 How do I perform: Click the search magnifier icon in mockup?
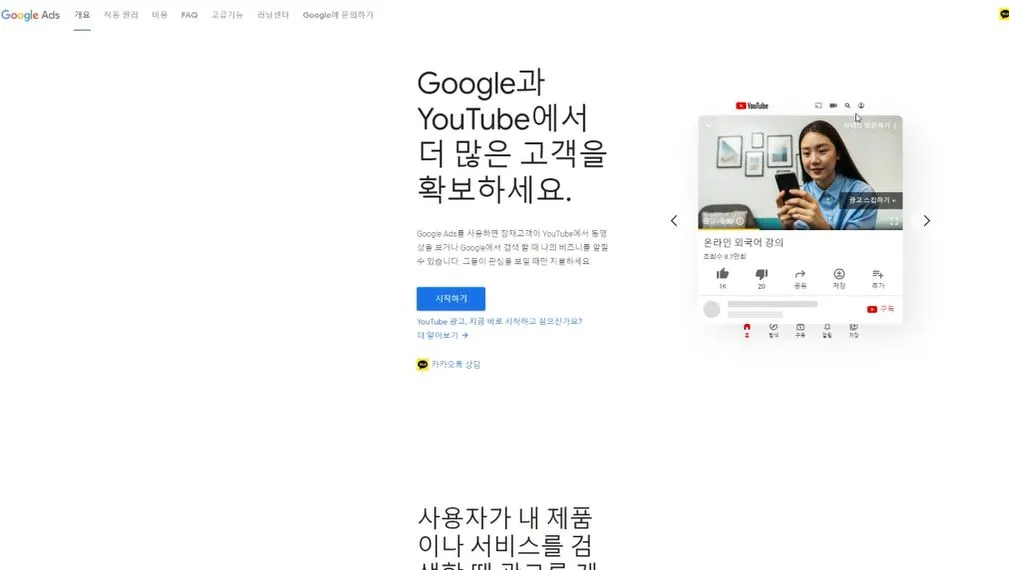[847, 106]
